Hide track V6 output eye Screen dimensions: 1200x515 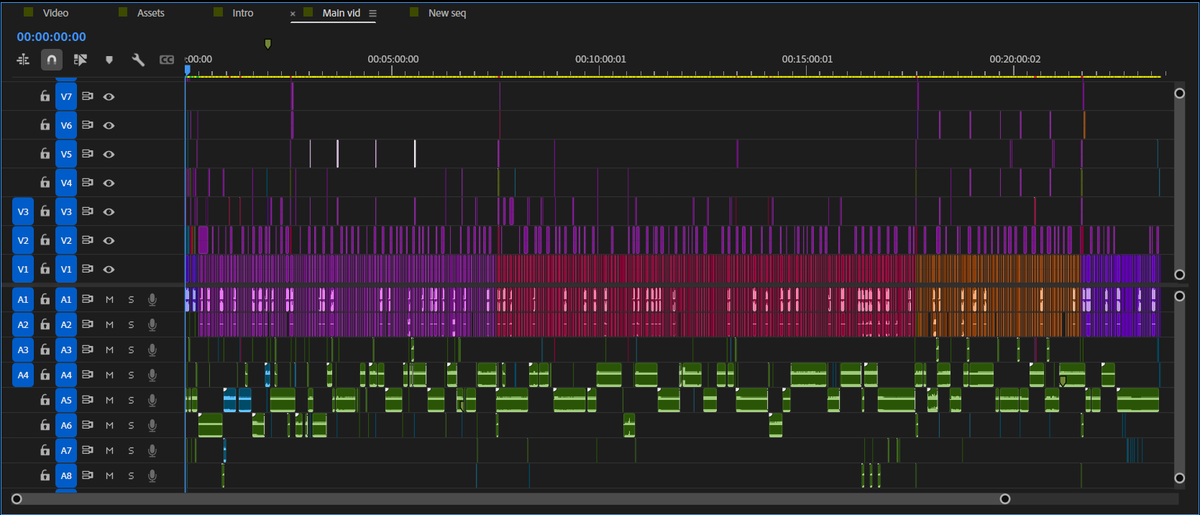pyautogui.click(x=109, y=125)
